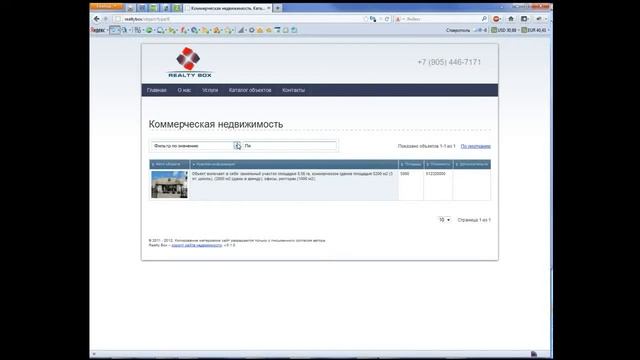
Task: Open the Услуги menu item
Action: coord(210,90)
